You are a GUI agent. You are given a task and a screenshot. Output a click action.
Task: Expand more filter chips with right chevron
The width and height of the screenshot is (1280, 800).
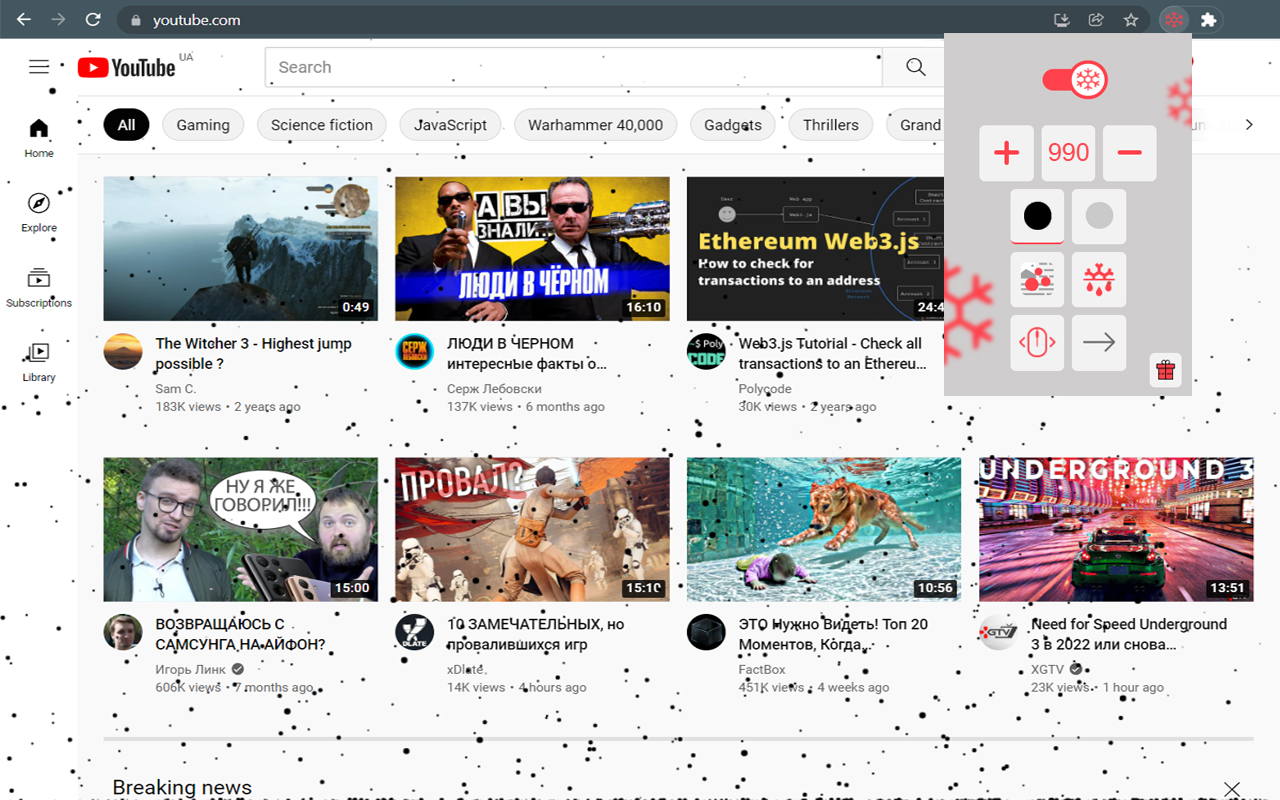[x=1248, y=125]
